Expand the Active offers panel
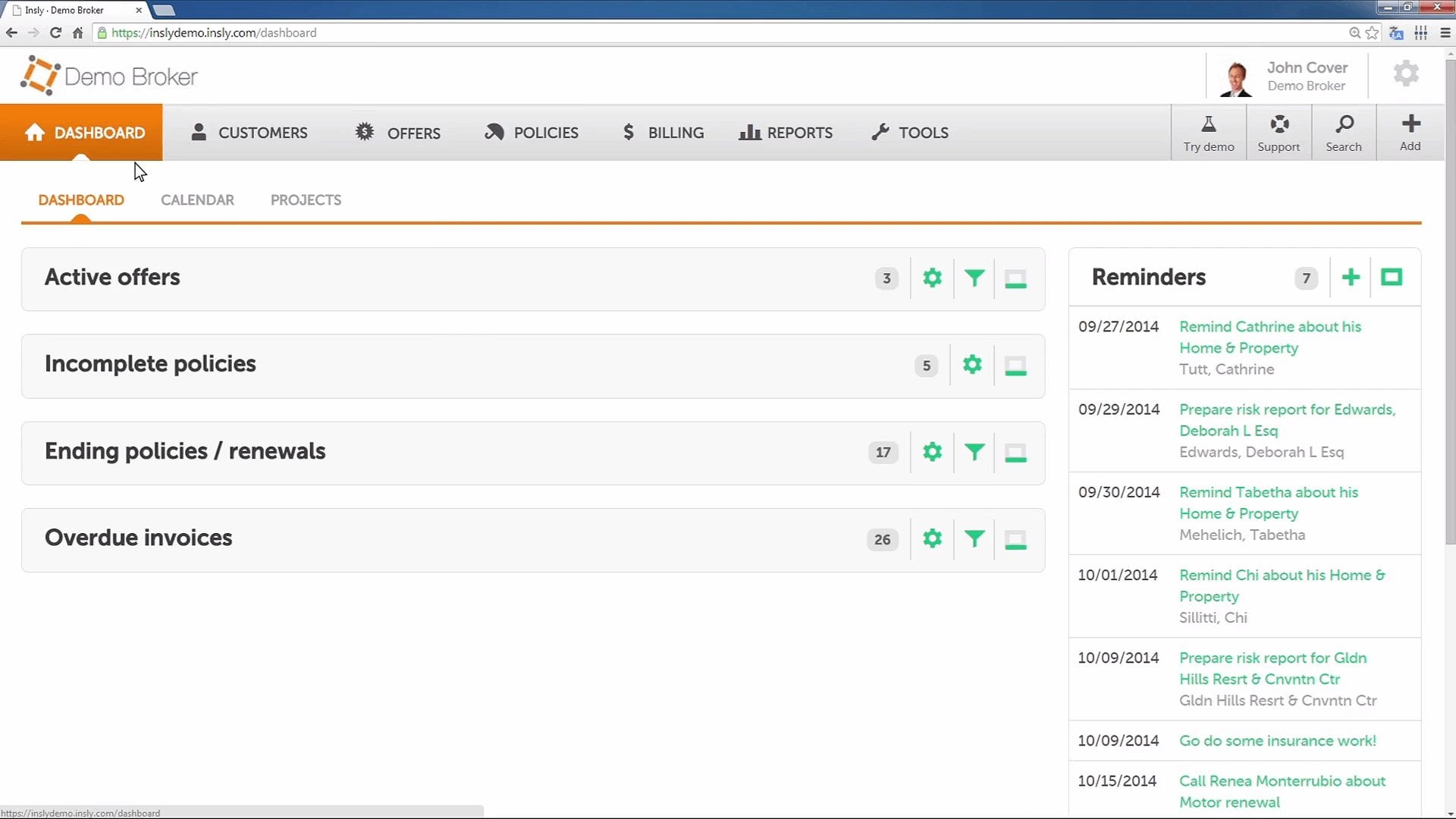The width and height of the screenshot is (1456, 819). (1015, 279)
